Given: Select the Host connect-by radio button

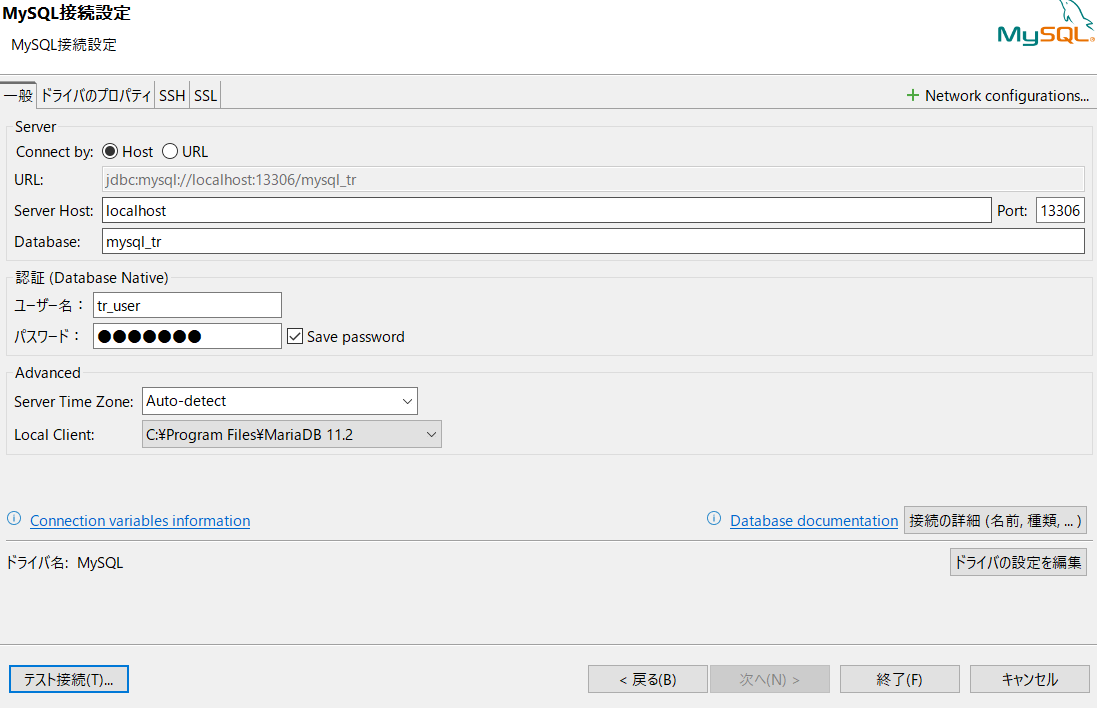Looking at the screenshot, I should (110, 151).
